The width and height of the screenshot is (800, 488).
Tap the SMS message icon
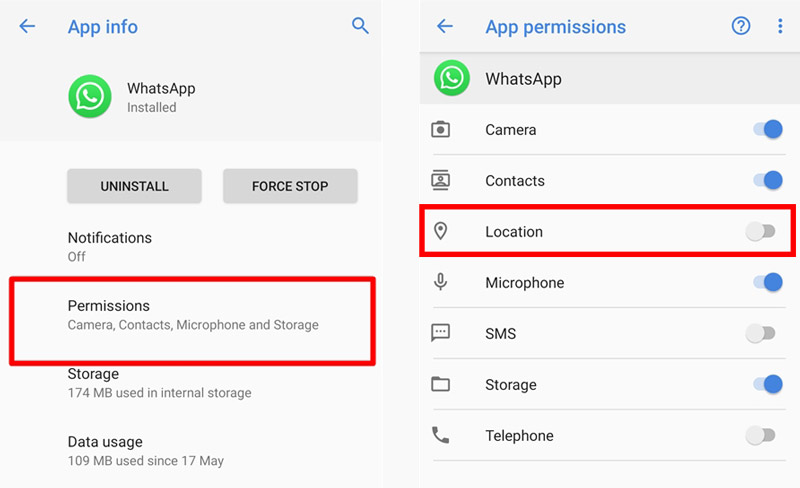[440, 333]
